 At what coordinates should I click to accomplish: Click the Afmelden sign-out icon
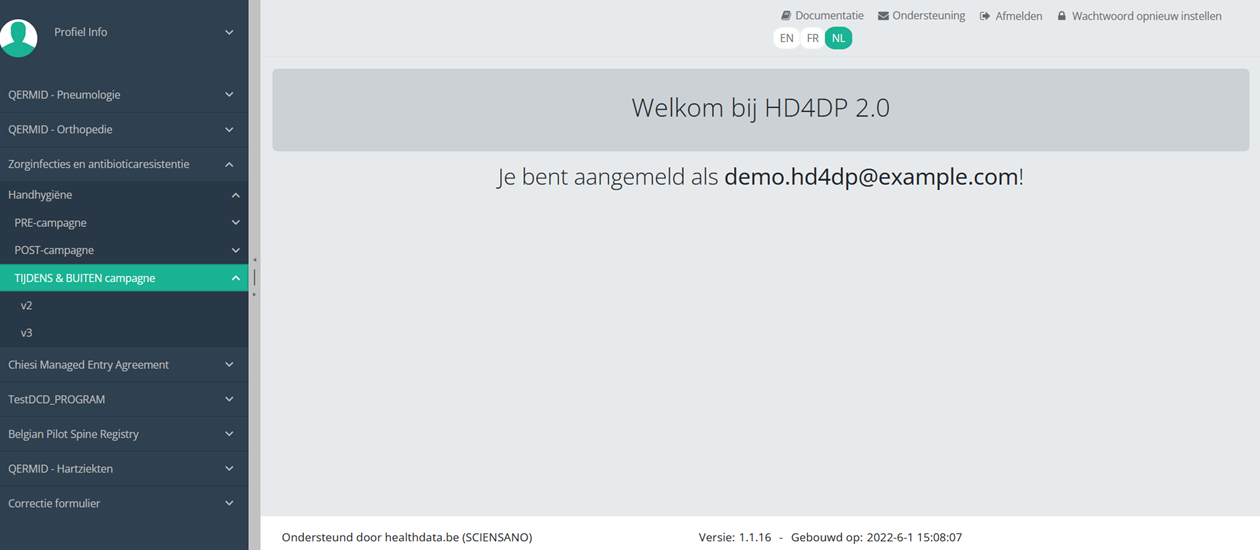tap(985, 16)
